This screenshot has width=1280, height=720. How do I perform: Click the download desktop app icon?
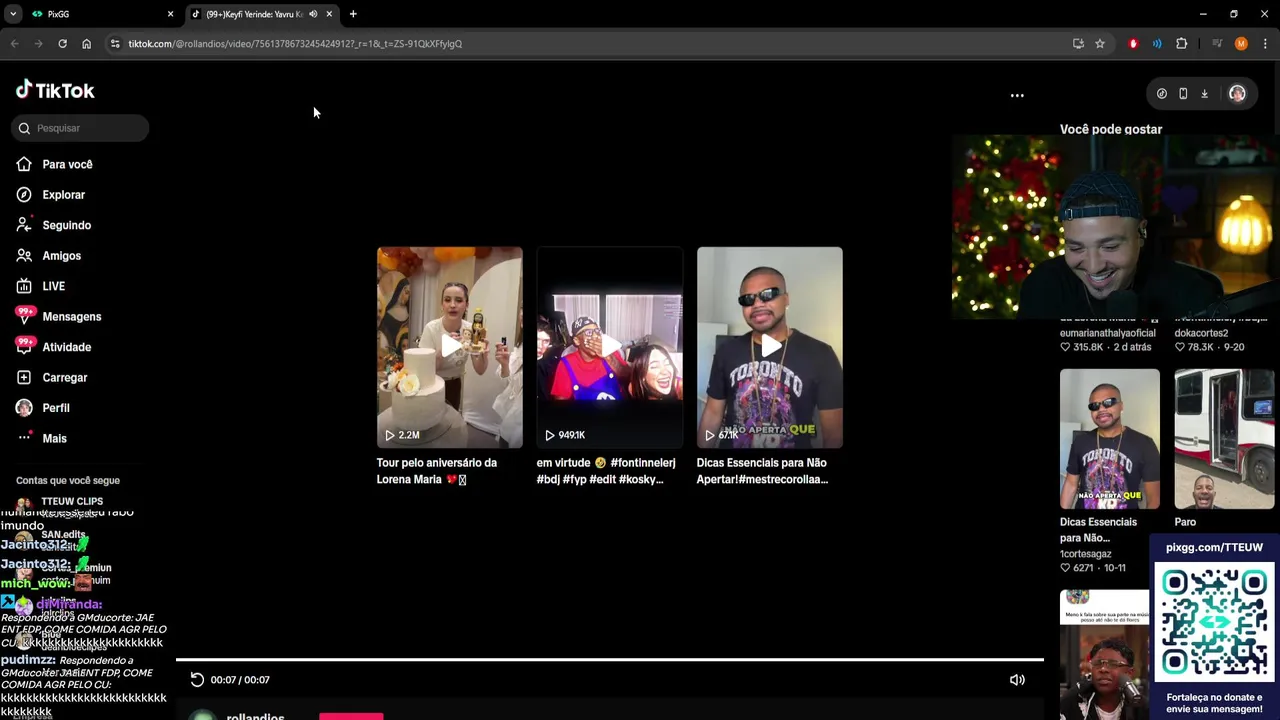click(x=1204, y=94)
